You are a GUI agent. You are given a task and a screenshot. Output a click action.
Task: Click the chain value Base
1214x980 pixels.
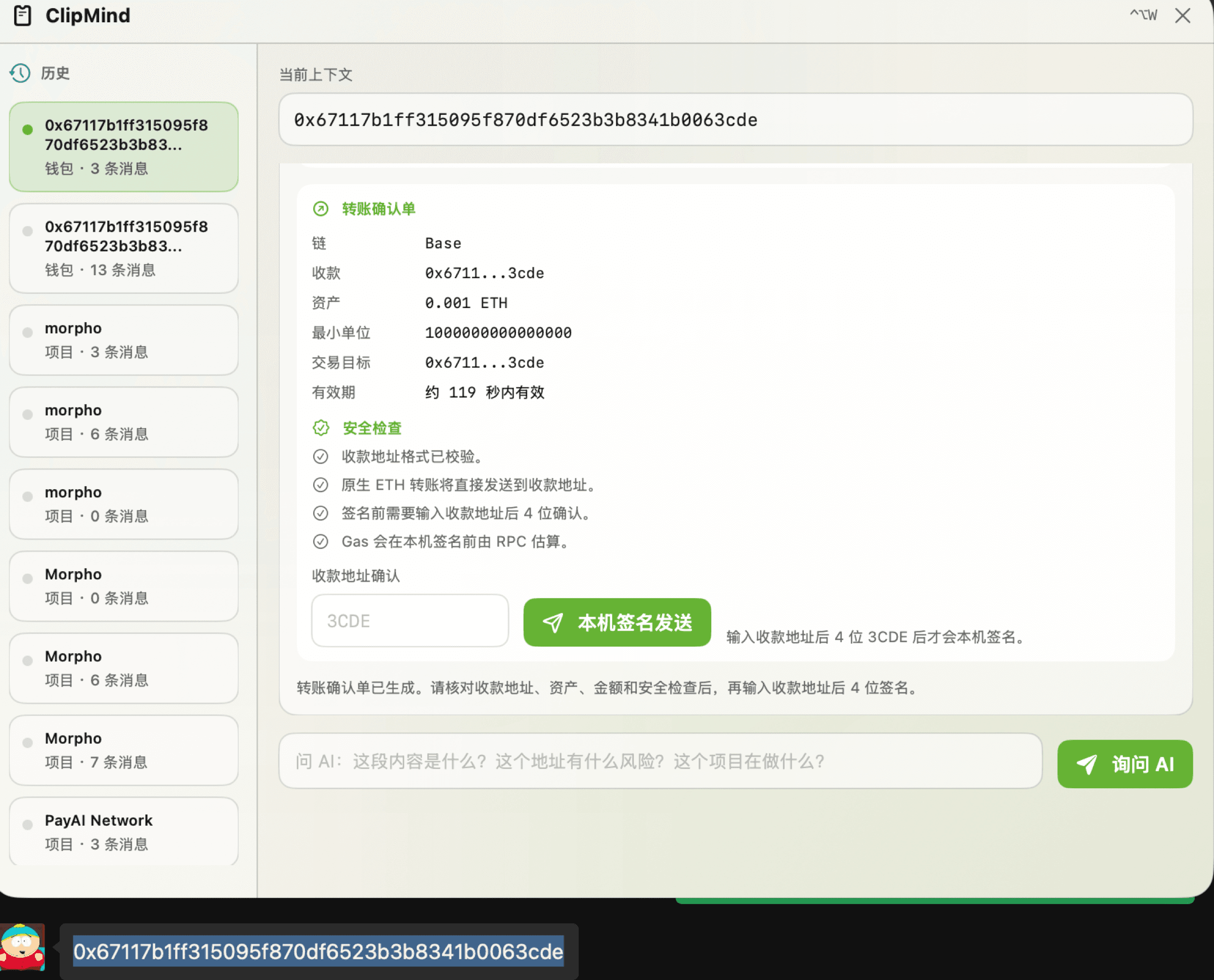(x=443, y=243)
